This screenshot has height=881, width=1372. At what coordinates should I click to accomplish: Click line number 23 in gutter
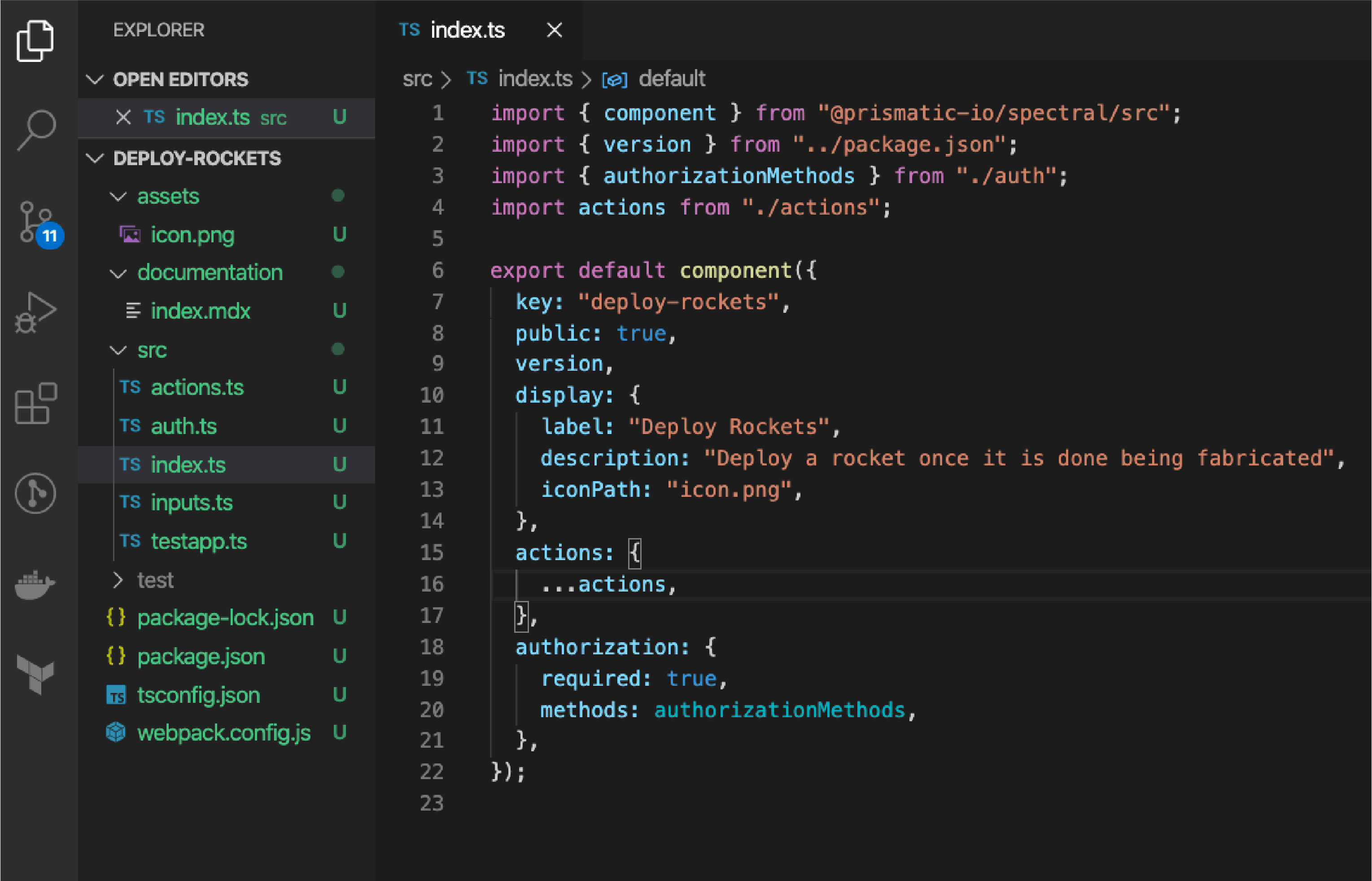coord(432,803)
